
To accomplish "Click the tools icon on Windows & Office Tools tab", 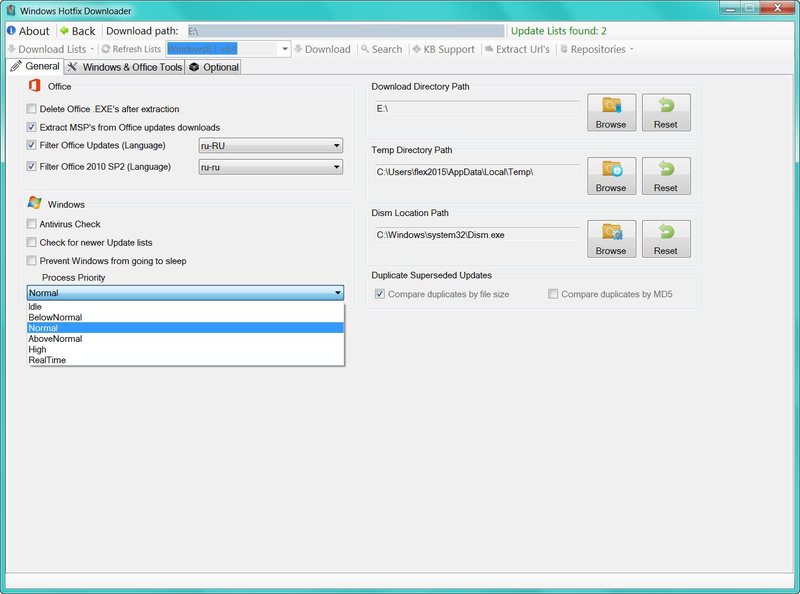I will point(72,67).
